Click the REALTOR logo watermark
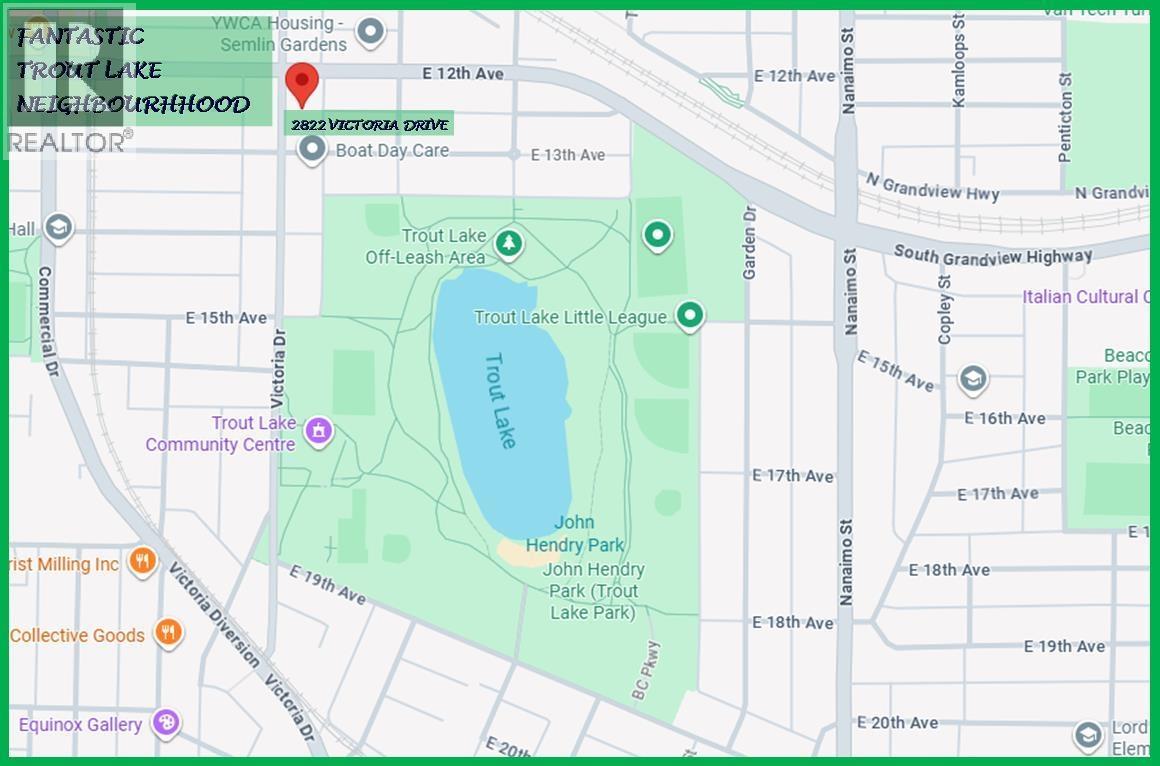 (70, 142)
